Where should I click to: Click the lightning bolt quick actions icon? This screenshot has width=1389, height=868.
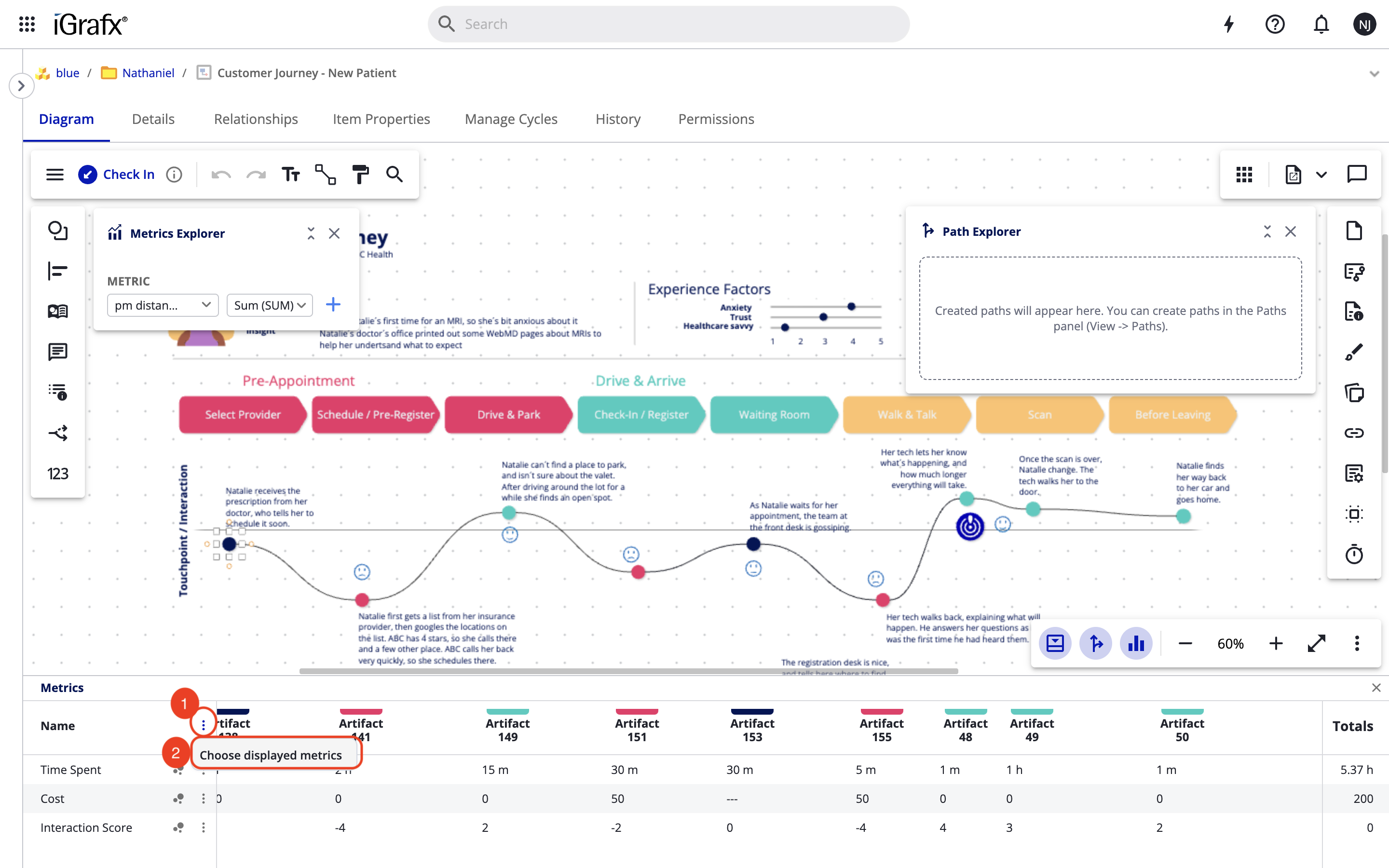coord(1229,24)
